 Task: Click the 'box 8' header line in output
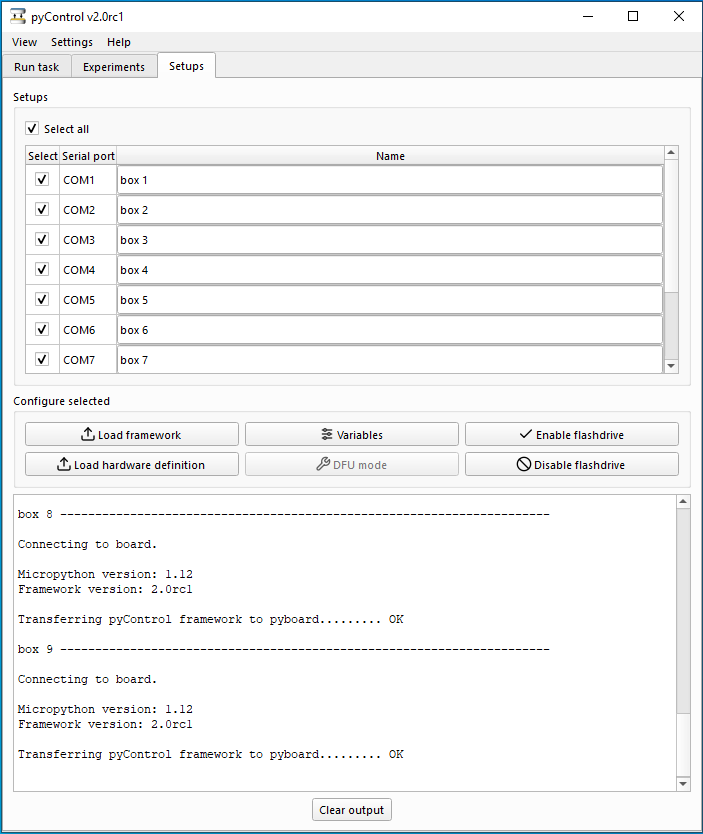point(283,514)
